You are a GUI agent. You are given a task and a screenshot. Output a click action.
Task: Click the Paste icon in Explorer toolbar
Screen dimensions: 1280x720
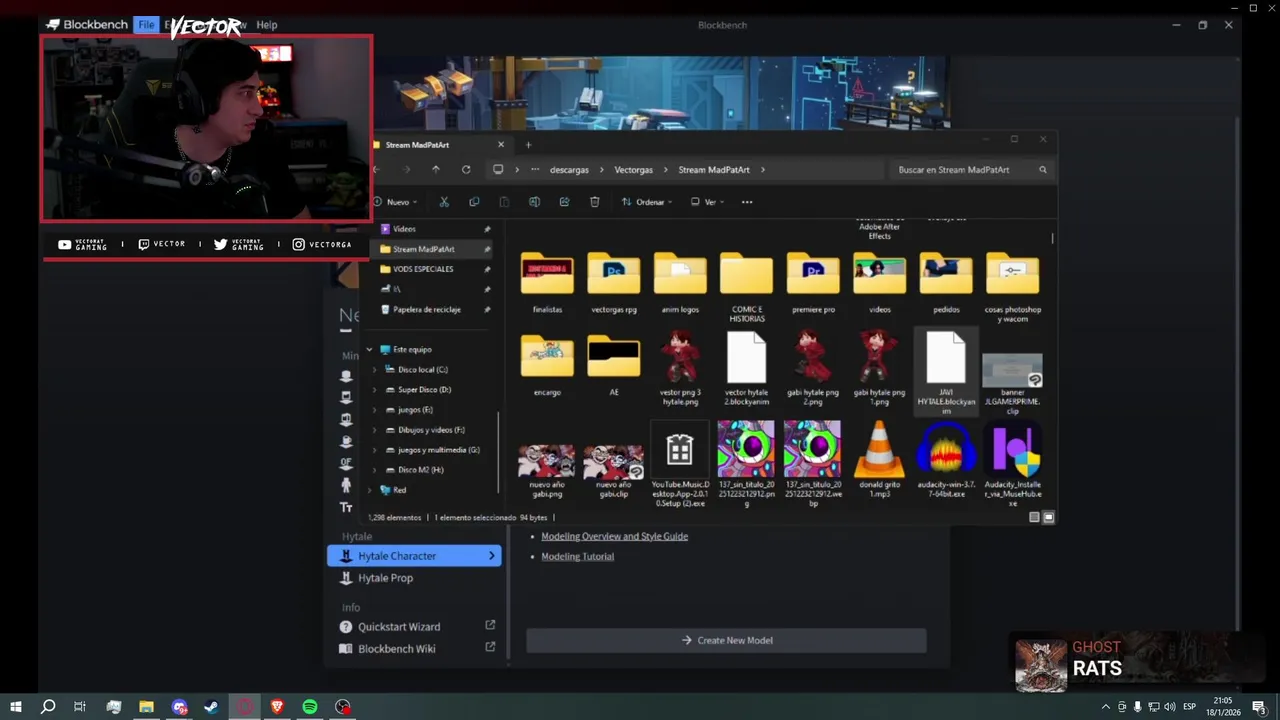504,202
